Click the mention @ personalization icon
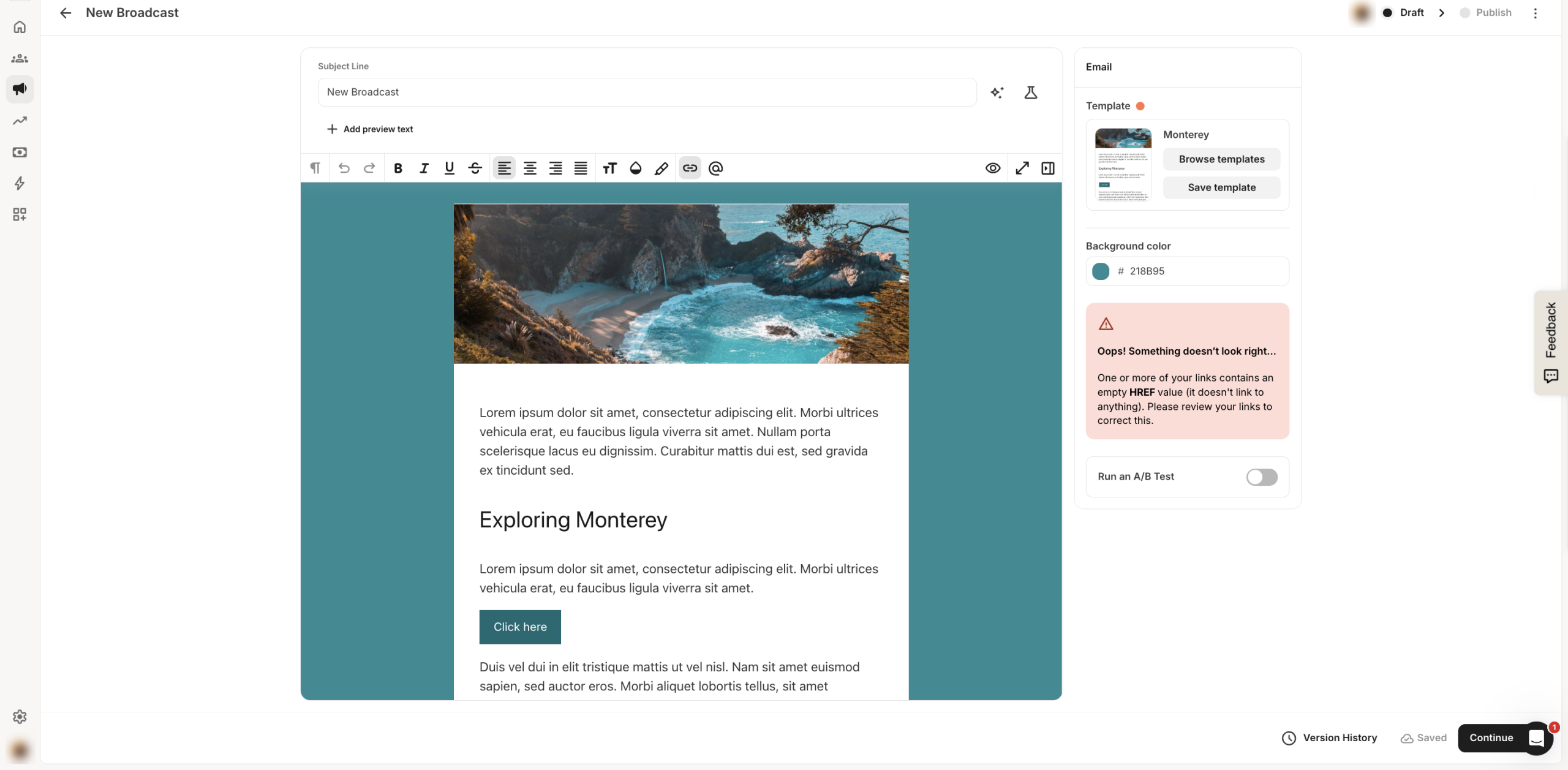Viewport: 1568px width, 770px height. coord(715,168)
